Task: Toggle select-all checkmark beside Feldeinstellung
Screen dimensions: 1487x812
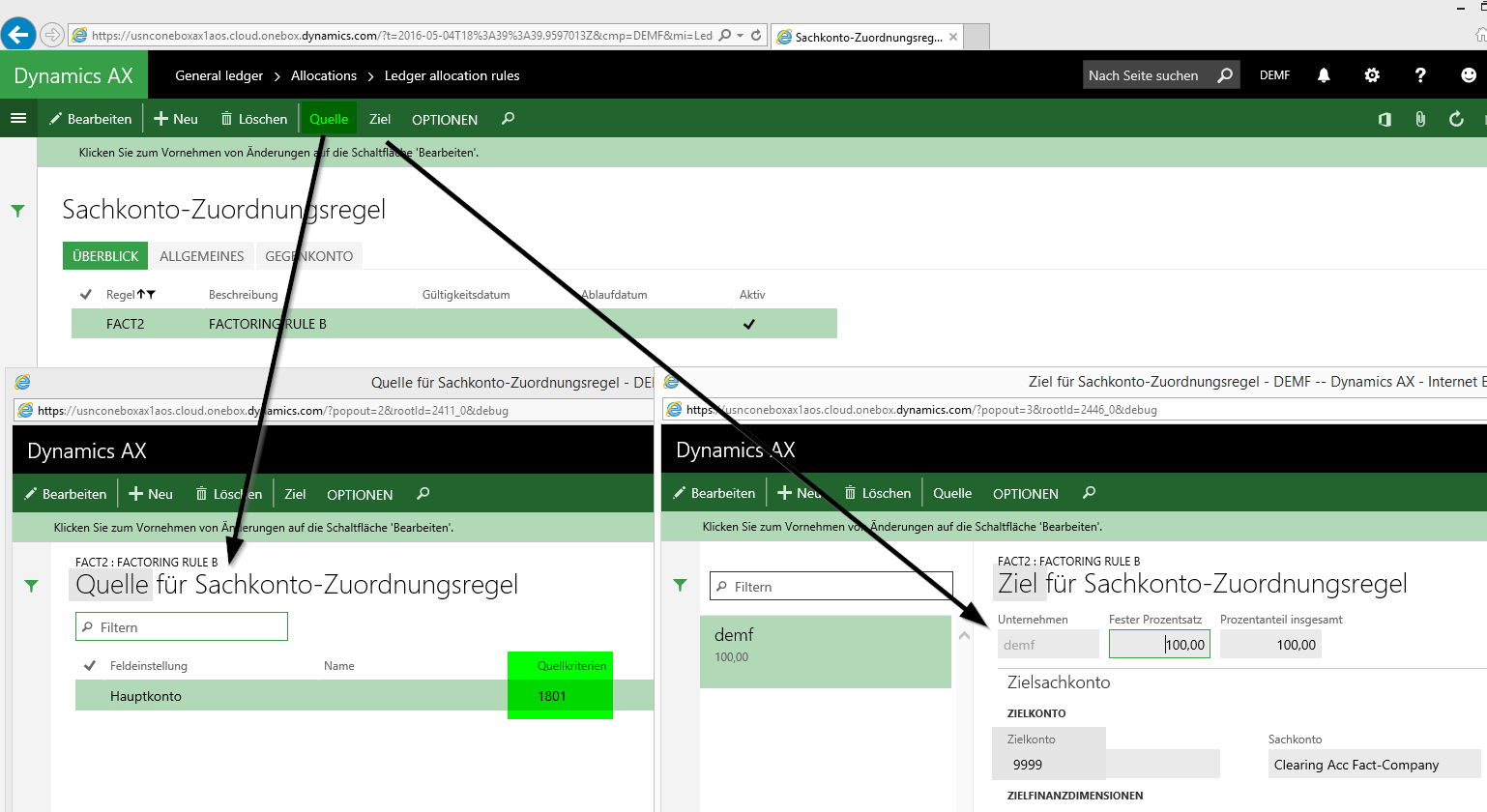Action: point(90,666)
